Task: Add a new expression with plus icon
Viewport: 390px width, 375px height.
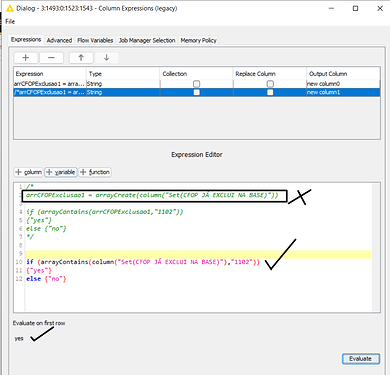Action: tap(26, 58)
